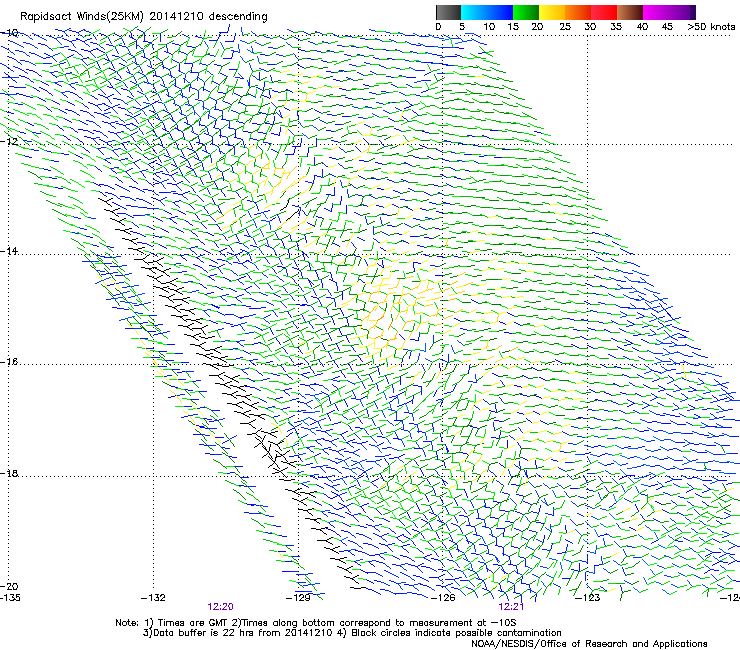The width and height of the screenshot is (740, 650).
Task: Click the gray 0-5 knots color band
Action: tap(448, 12)
